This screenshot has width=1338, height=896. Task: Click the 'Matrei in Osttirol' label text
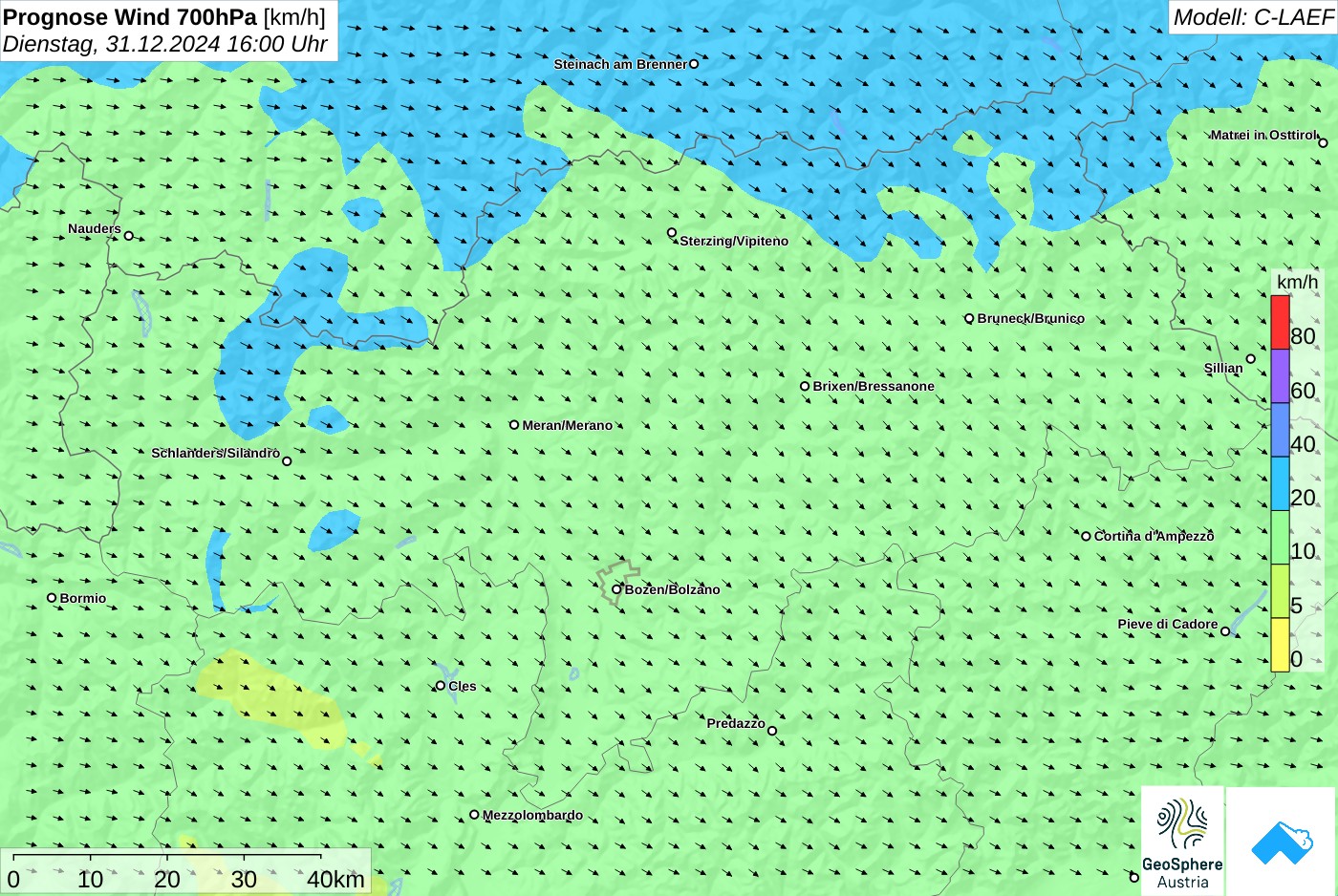pyautogui.click(x=1263, y=135)
